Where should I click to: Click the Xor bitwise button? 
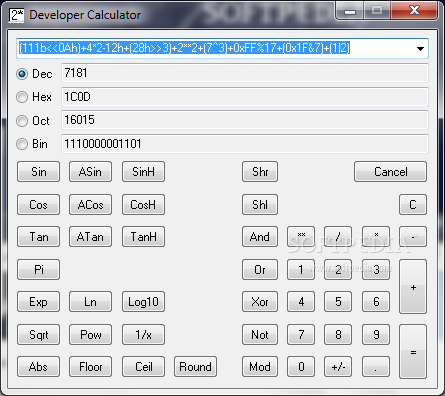260,302
